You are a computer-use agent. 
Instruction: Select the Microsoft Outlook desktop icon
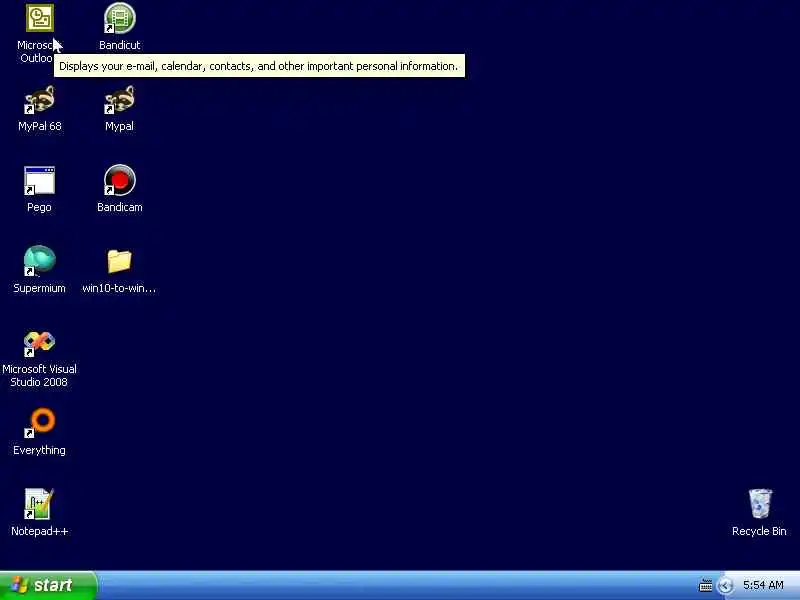[40, 18]
